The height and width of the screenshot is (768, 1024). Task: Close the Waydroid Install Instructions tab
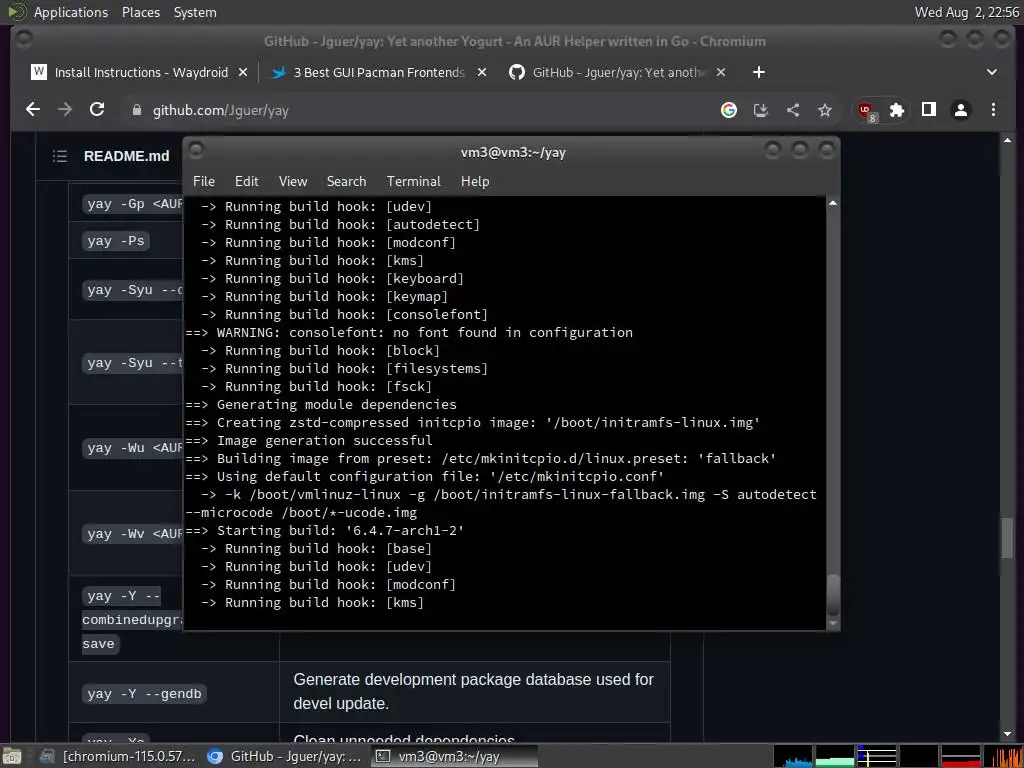click(x=243, y=72)
